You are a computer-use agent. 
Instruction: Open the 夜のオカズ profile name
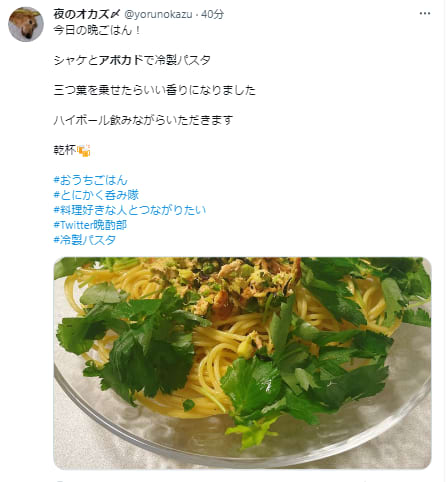point(81,14)
